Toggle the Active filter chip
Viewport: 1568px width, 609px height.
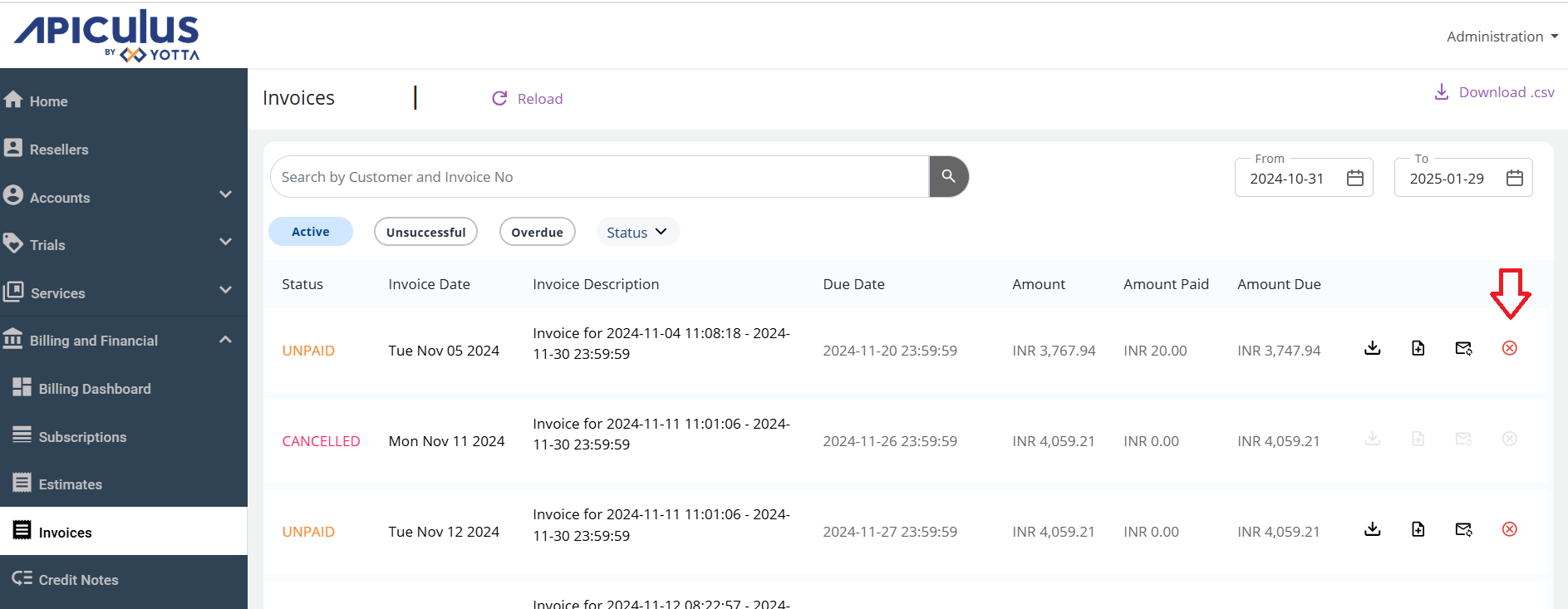(310, 232)
